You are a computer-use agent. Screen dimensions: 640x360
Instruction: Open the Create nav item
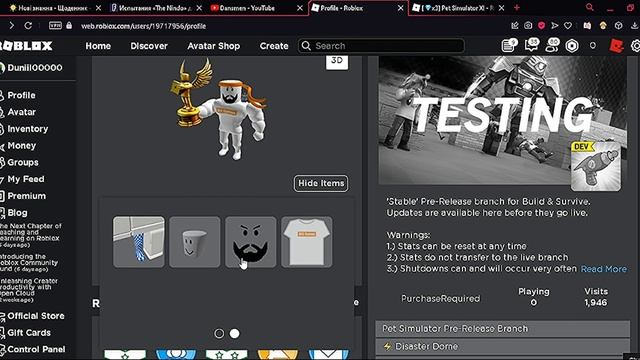274,46
